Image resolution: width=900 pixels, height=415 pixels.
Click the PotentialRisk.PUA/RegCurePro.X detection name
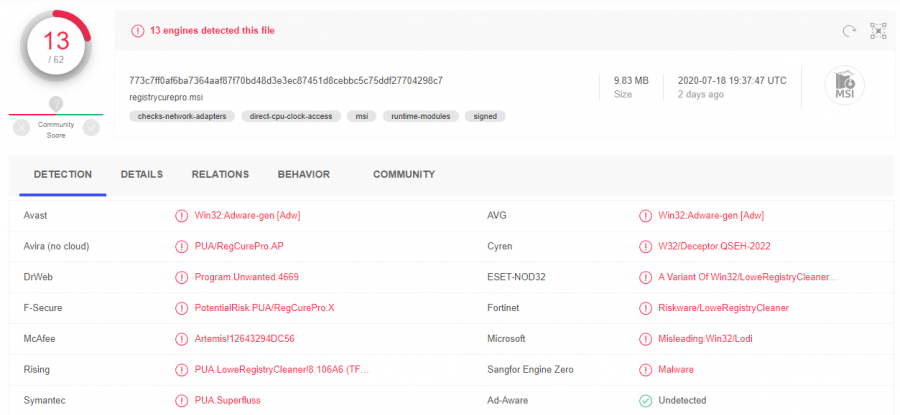264,308
